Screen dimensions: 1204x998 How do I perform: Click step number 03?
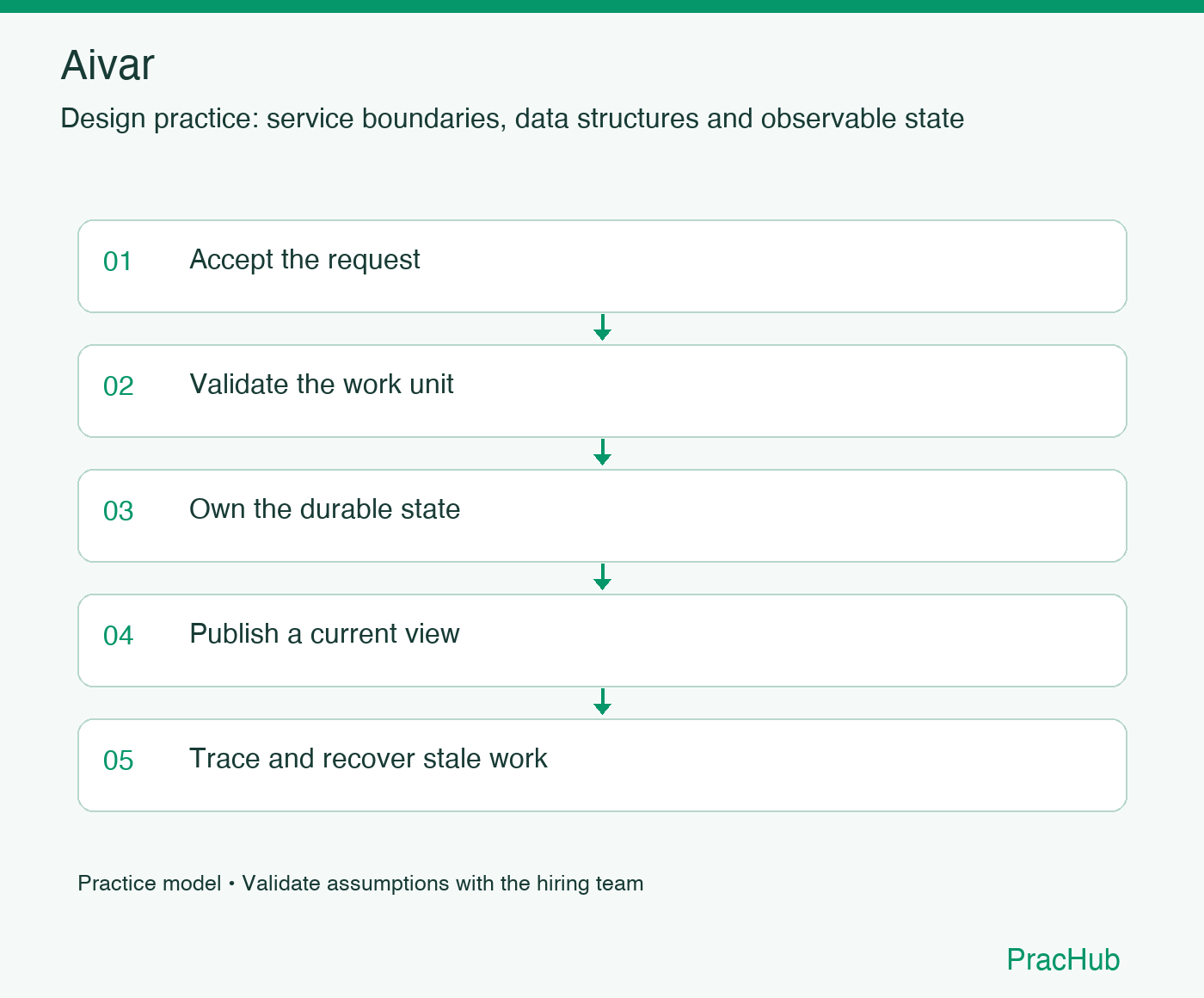pos(119,511)
